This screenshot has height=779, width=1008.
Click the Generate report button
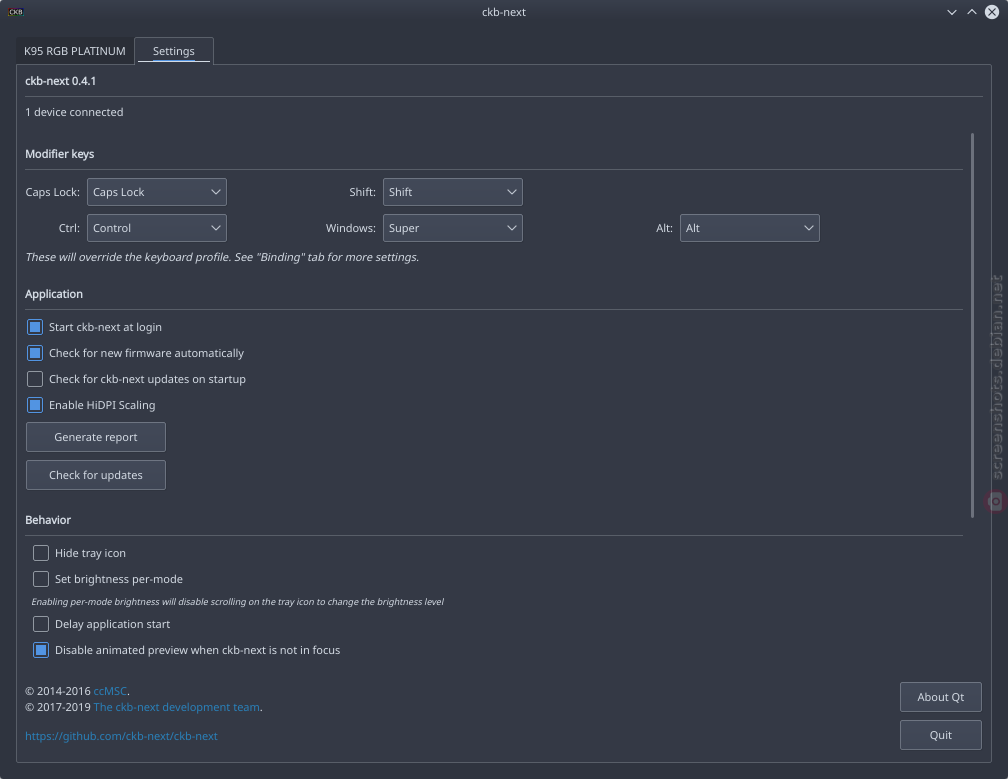pyautogui.click(x=96, y=437)
